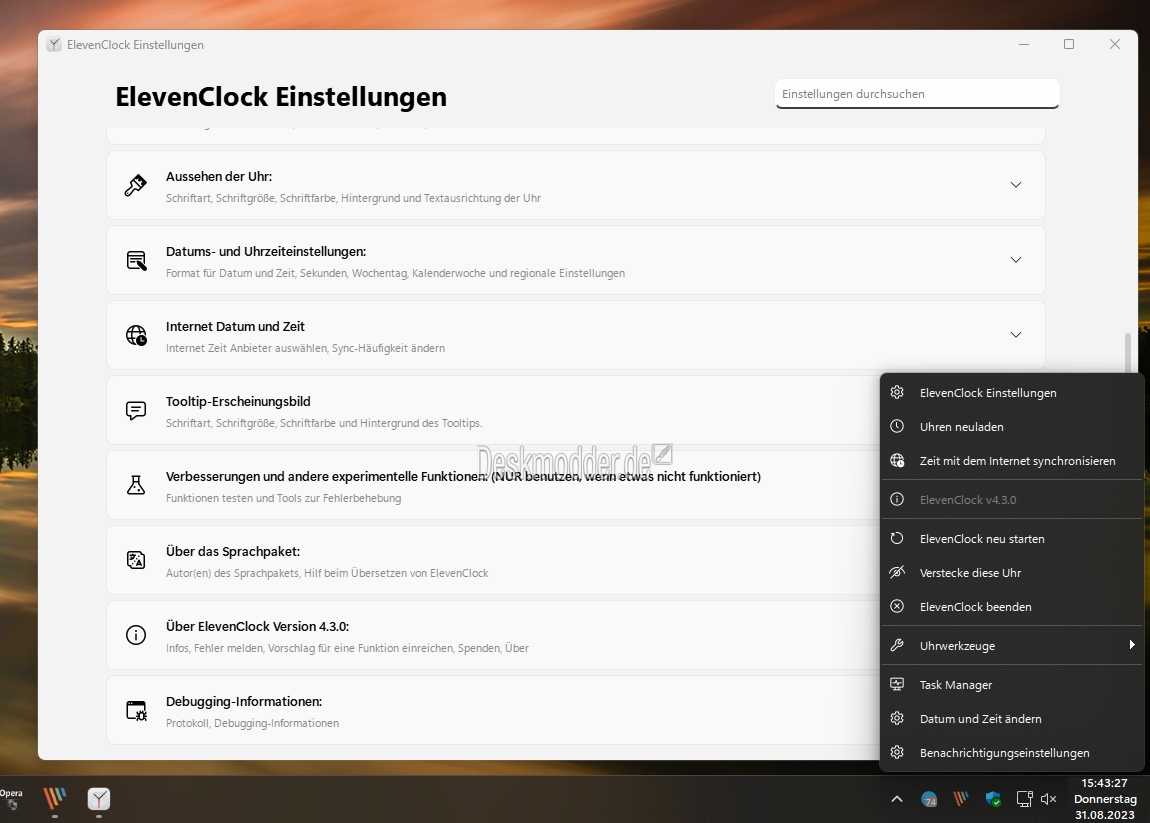Open the striped W app pinned in the taskbar
The height and width of the screenshot is (823, 1150).
tap(55, 799)
